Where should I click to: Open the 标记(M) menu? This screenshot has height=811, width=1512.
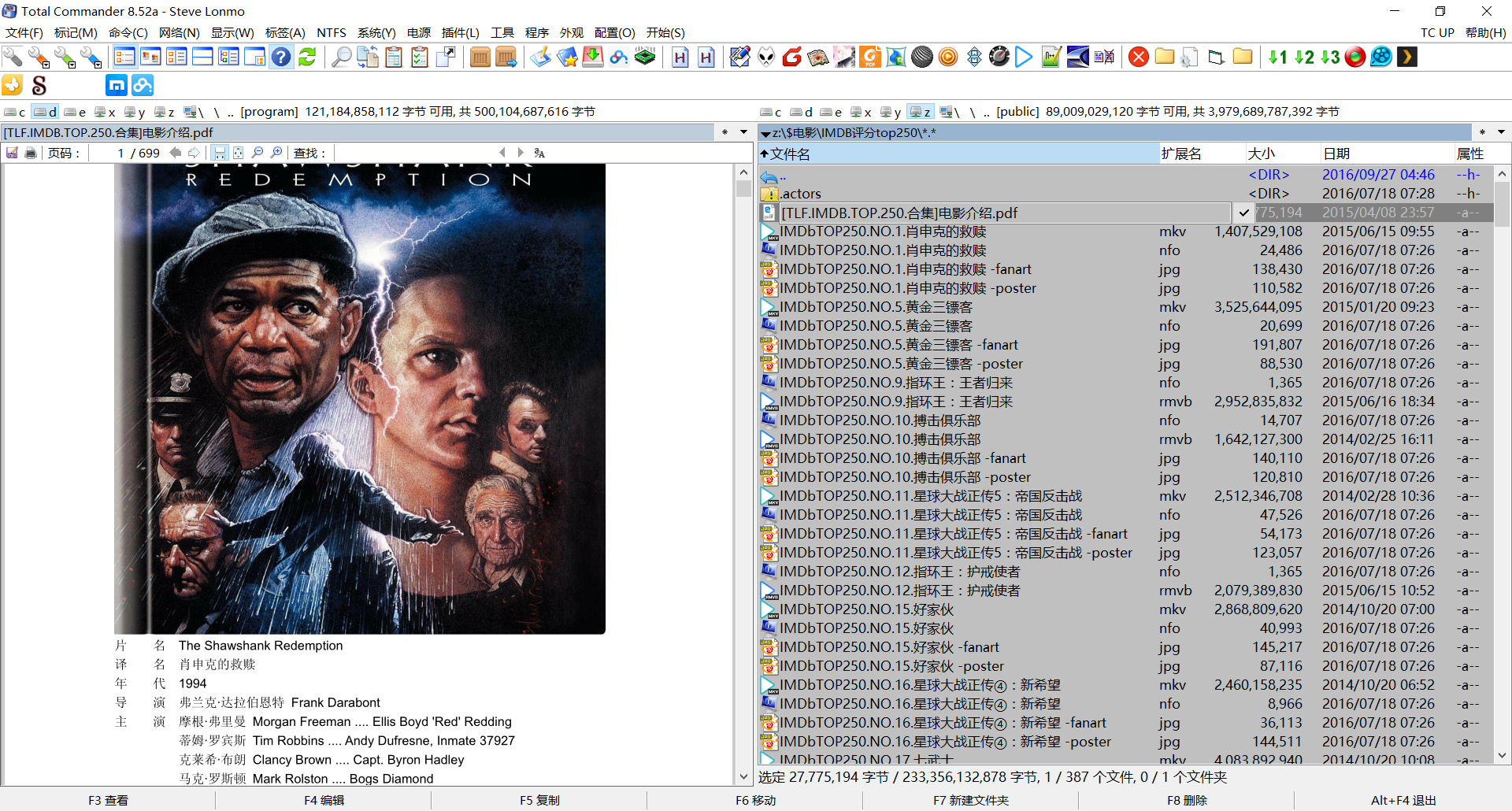pyautogui.click(x=76, y=32)
